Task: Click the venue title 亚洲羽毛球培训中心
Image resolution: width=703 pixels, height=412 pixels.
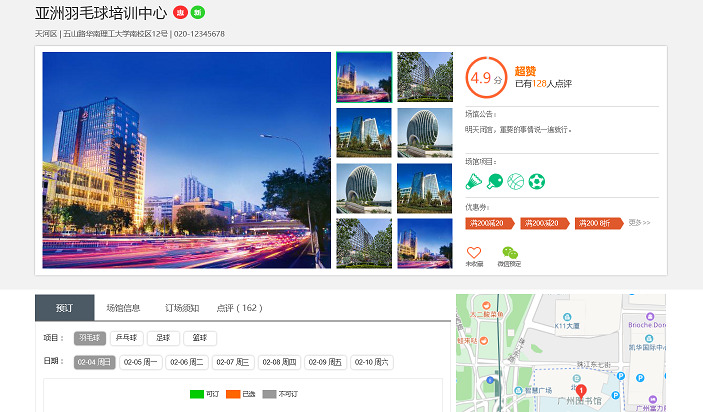Action: click(x=101, y=13)
